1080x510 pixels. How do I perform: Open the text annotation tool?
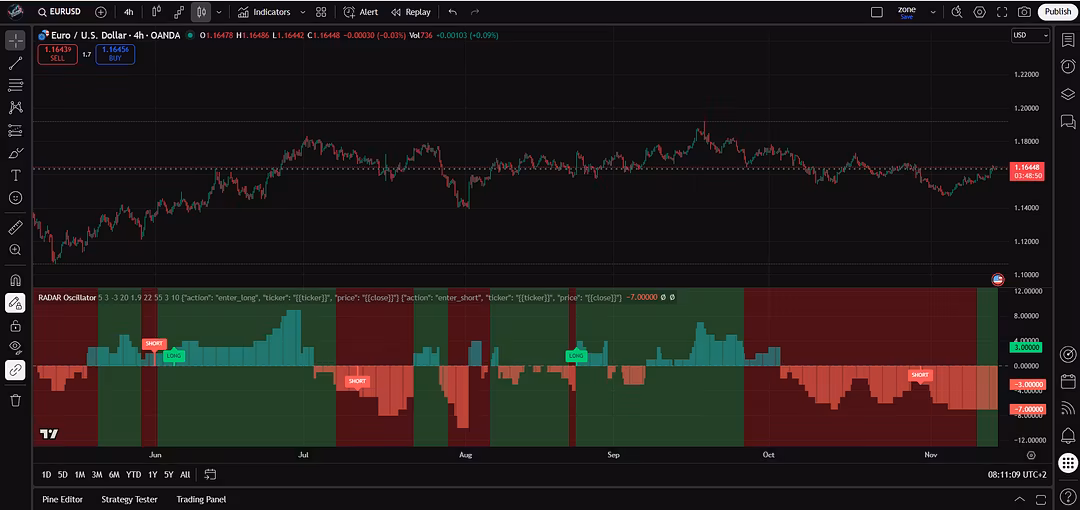15,175
